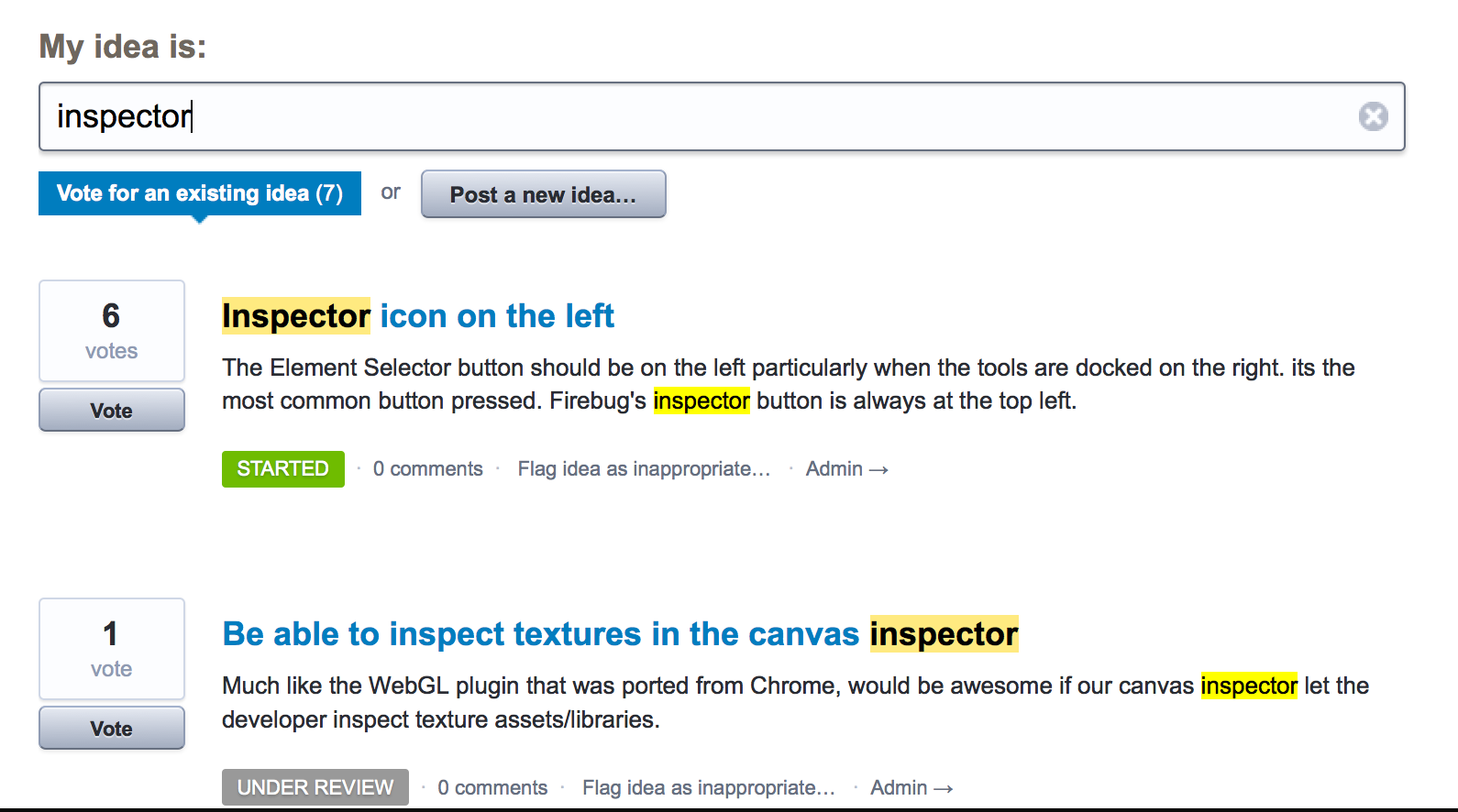Vote for the canvas inspector textures idea

pyautogui.click(x=112, y=729)
